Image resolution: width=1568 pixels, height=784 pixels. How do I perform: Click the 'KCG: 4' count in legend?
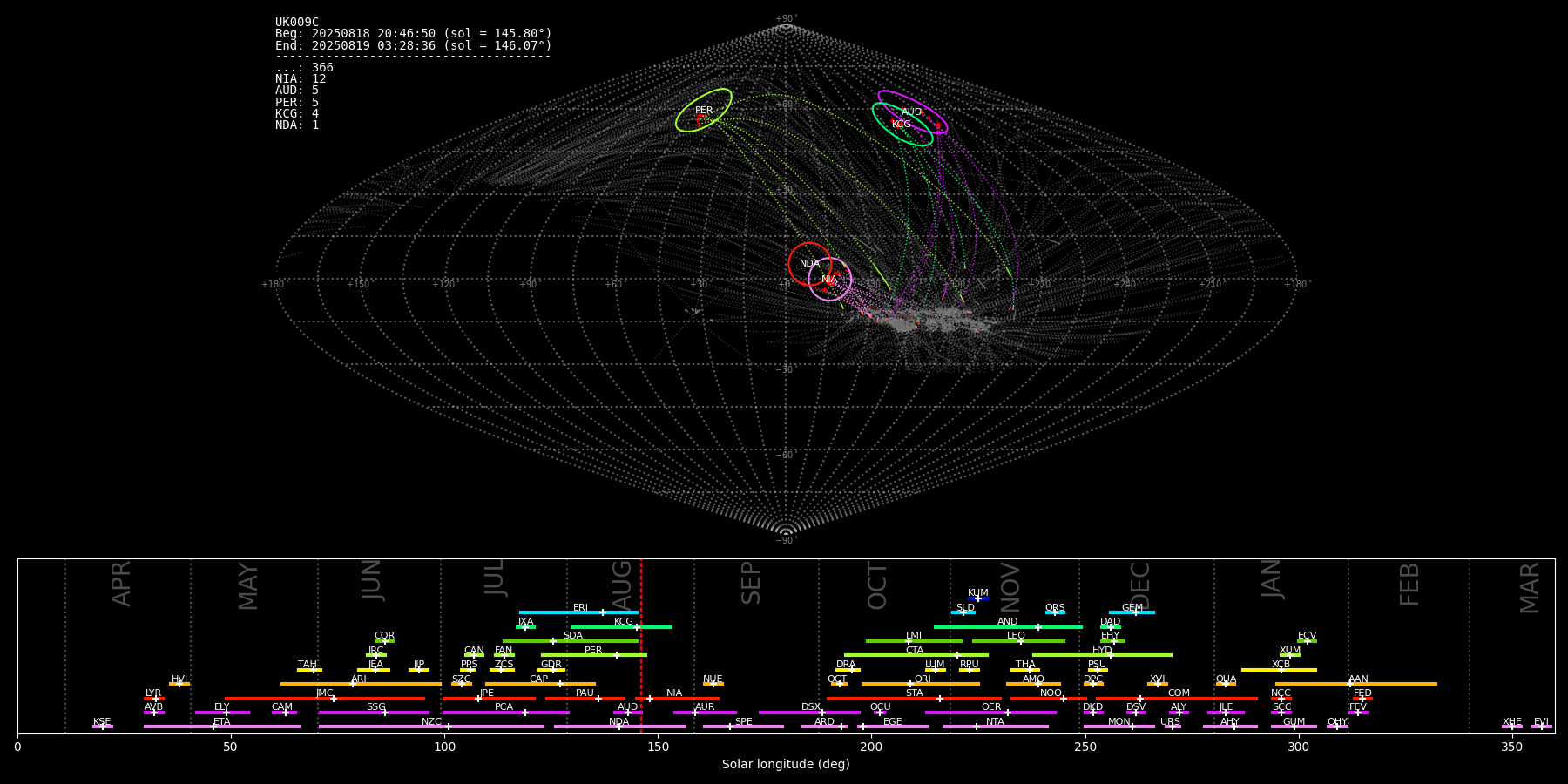coord(297,113)
